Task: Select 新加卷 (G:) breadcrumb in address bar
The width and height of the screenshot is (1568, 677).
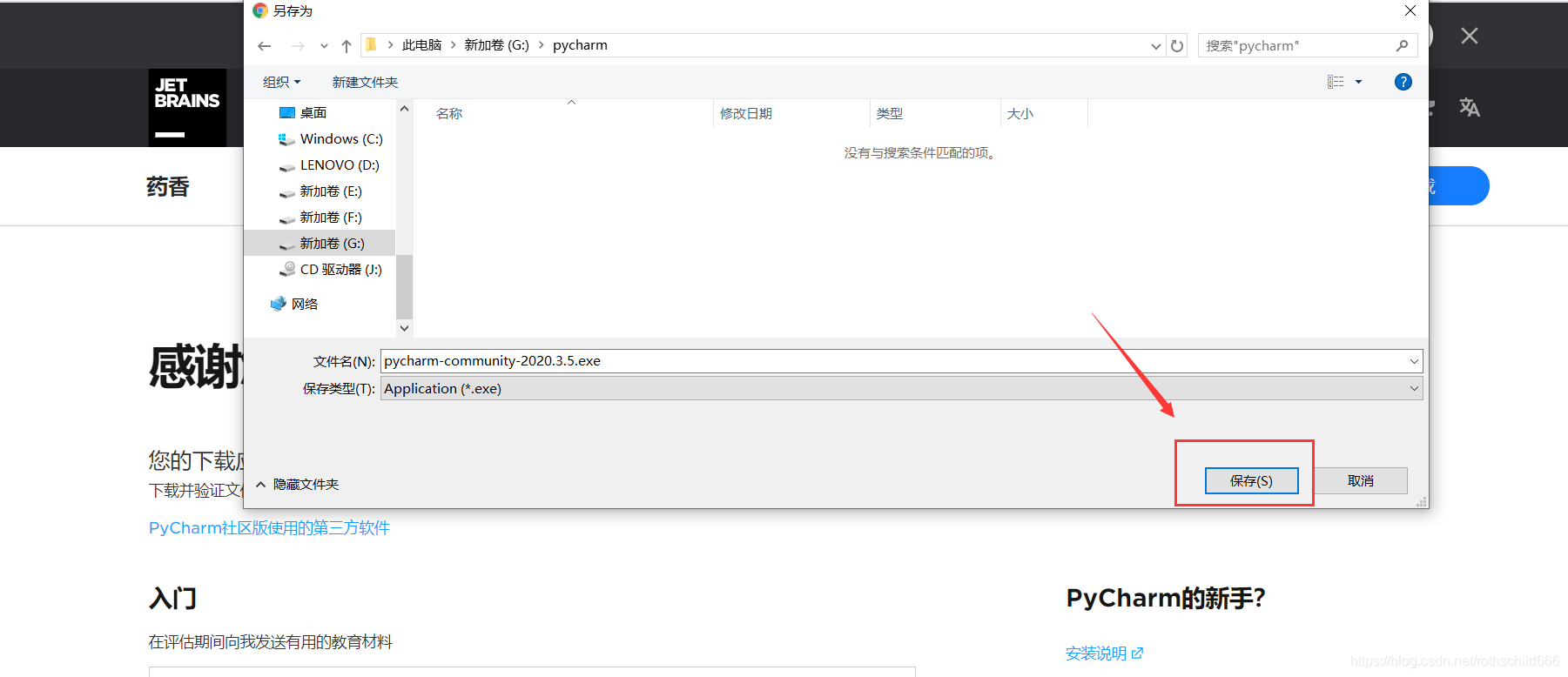Action: 496,45
